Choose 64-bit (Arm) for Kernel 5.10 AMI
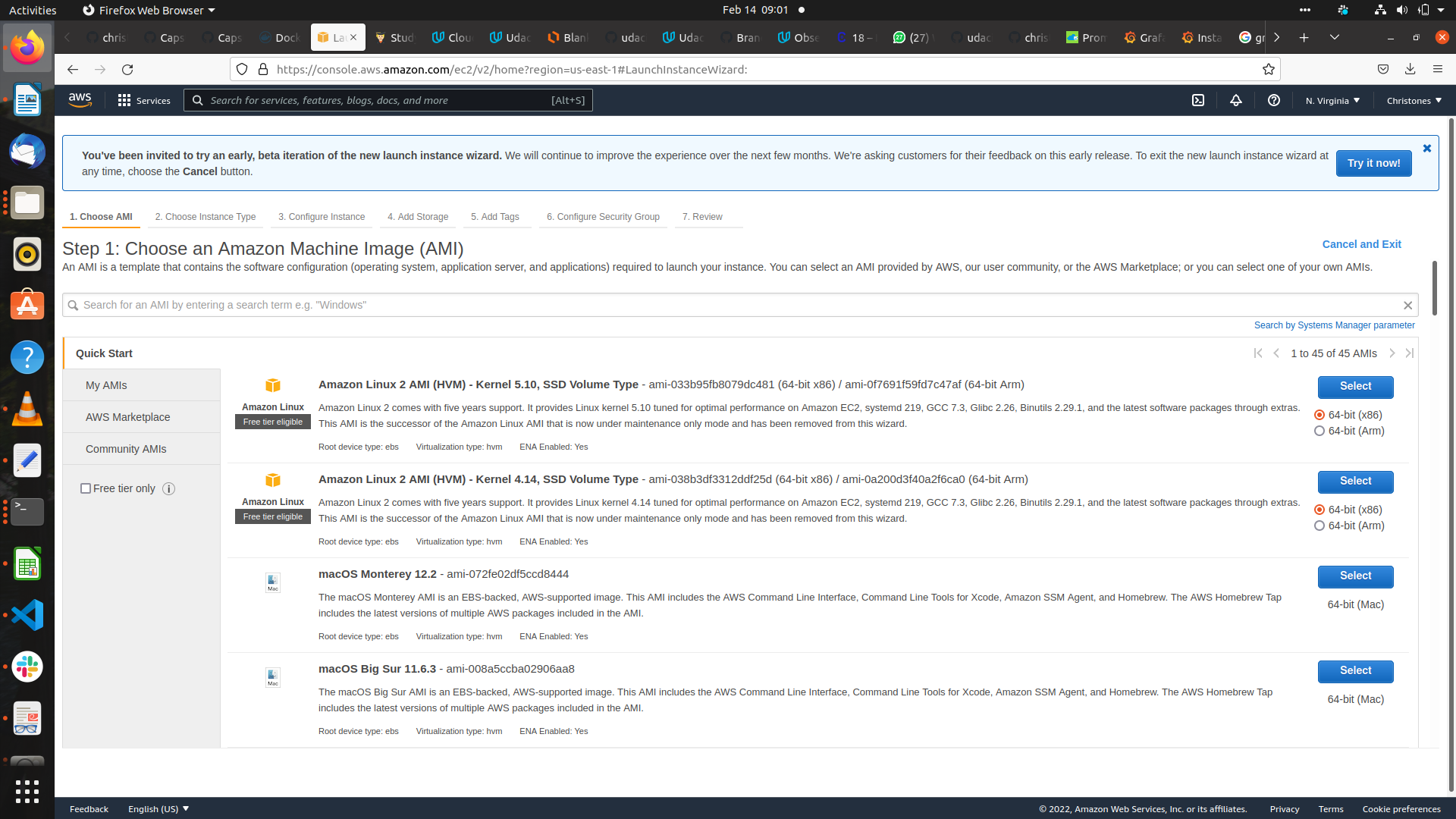Viewport: 1456px width, 819px height. coord(1319,431)
